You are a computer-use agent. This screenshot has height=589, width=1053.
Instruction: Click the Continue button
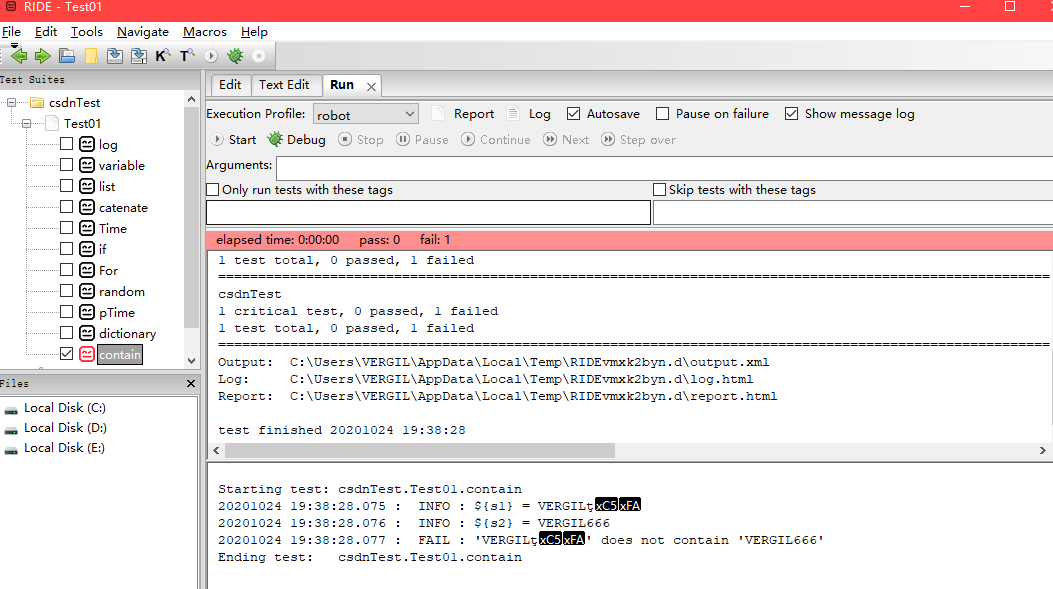[496, 140]
